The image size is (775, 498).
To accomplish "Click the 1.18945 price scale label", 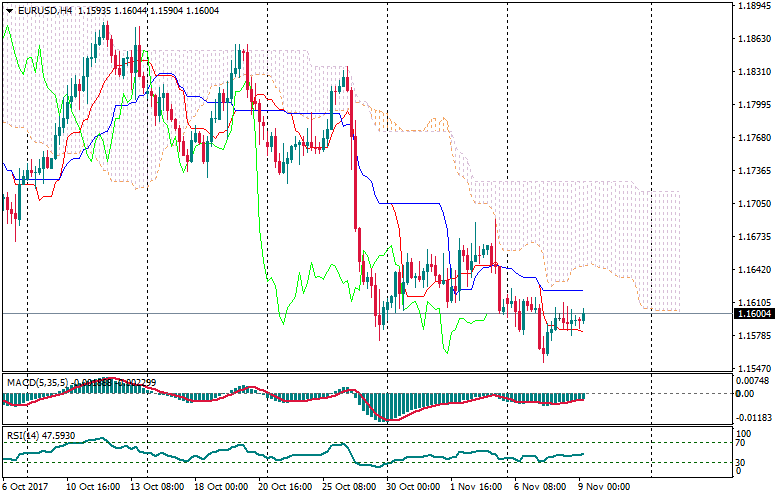I will pyautogui.click(x=753, y=6).
